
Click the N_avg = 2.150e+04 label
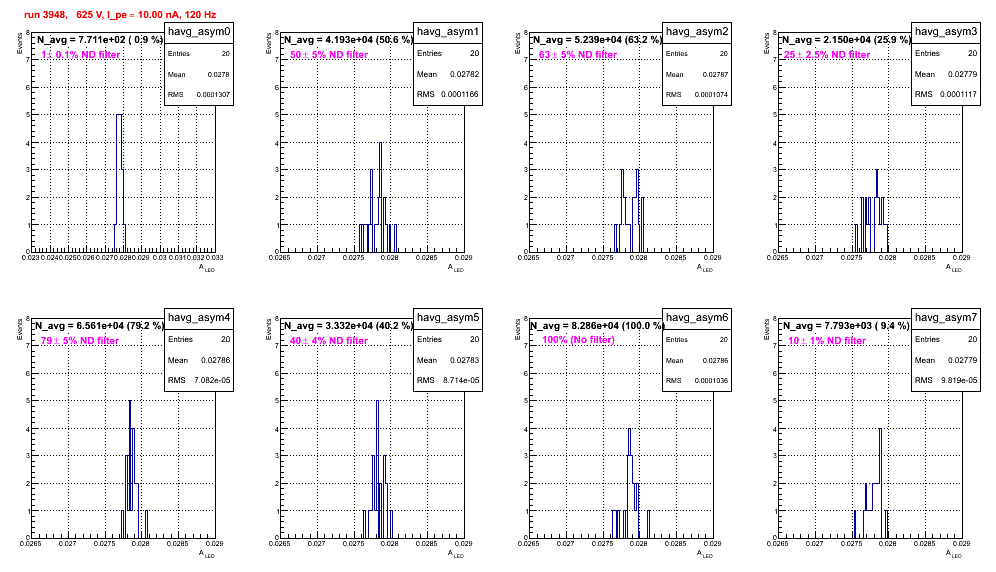pyautogui.click(x=847, y=39)
